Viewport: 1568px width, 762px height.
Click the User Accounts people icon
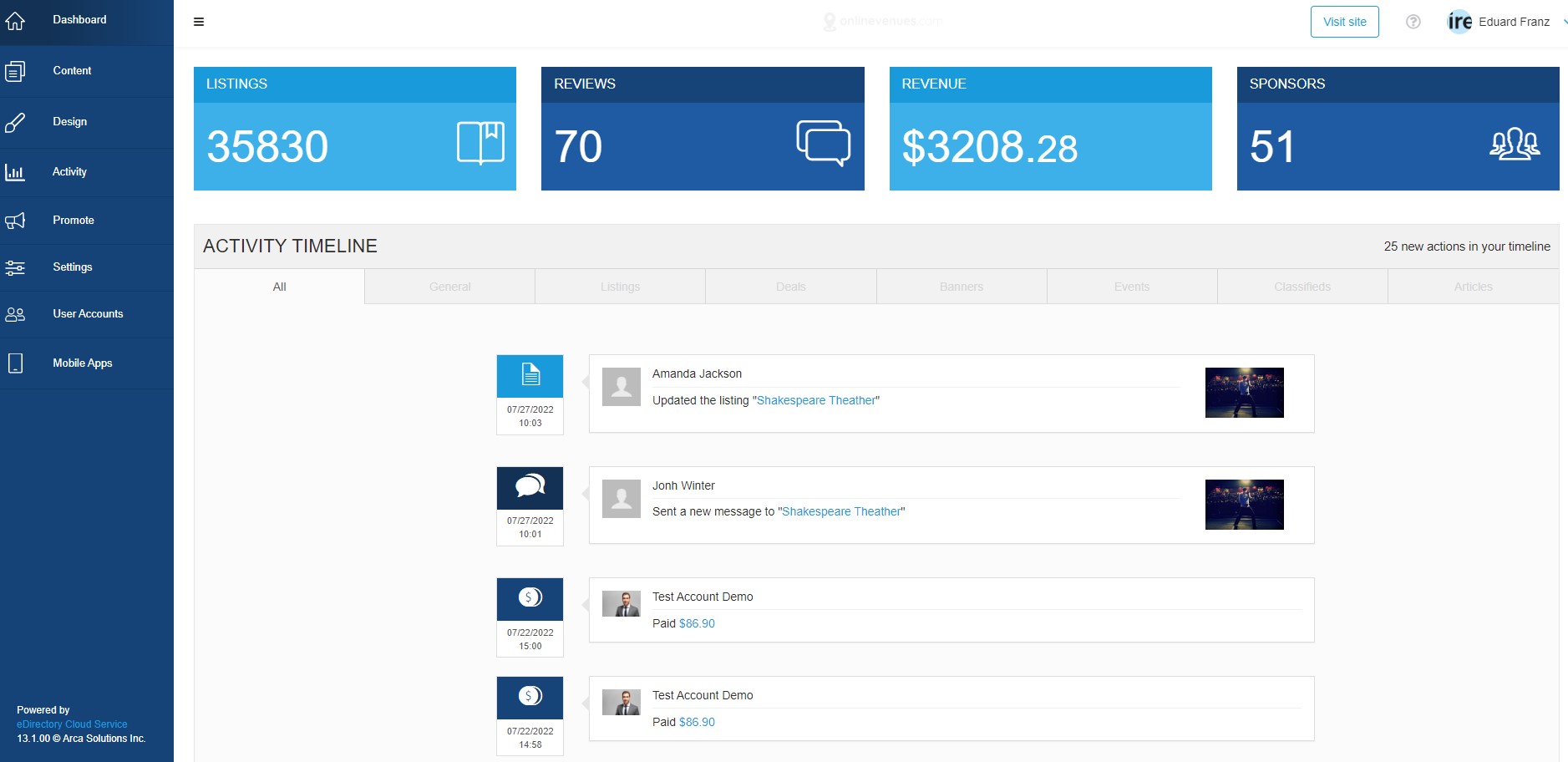[x=15, y=315]
